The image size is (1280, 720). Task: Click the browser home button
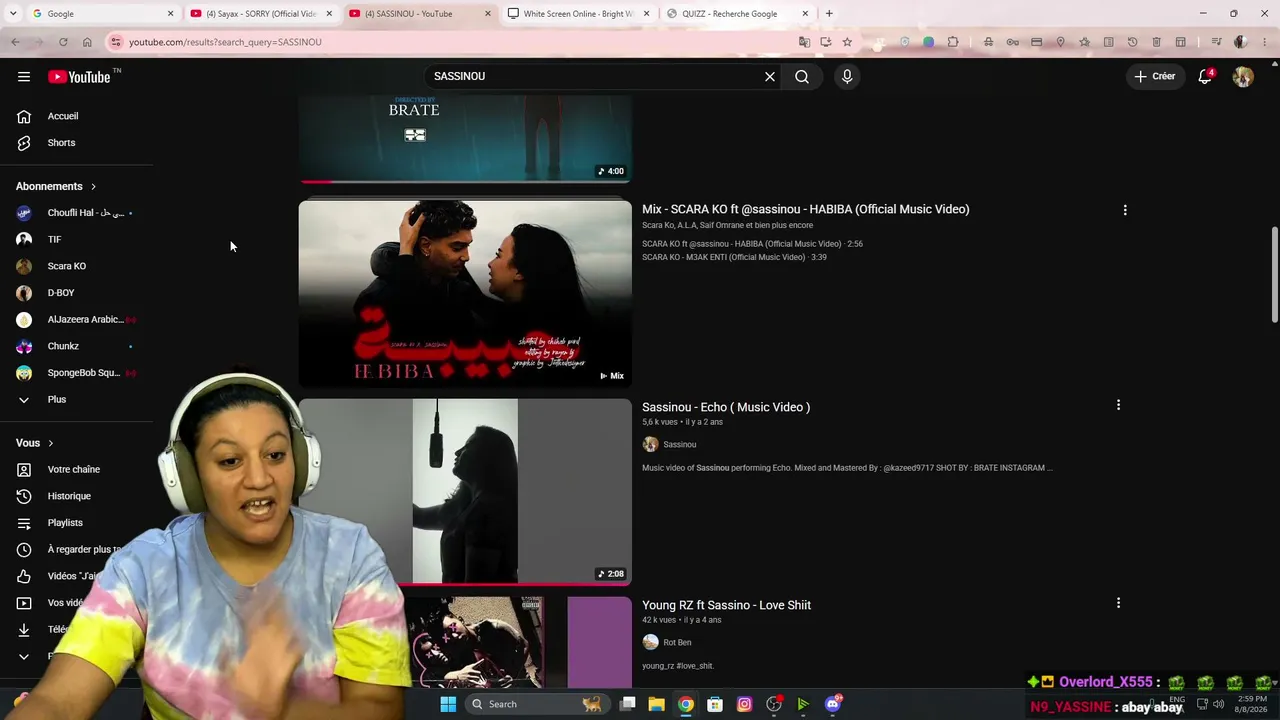click(87, 42)
